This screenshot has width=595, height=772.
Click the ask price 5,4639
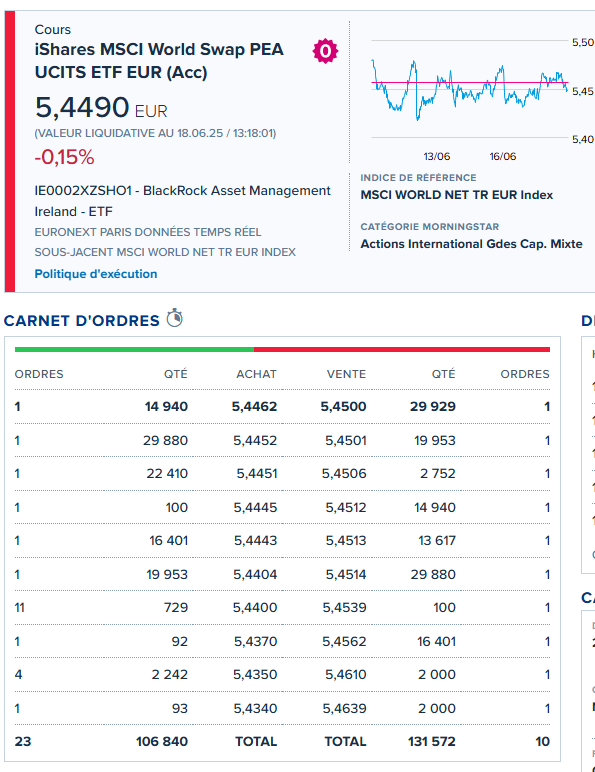pyautogui.click(x=344, y=708)
